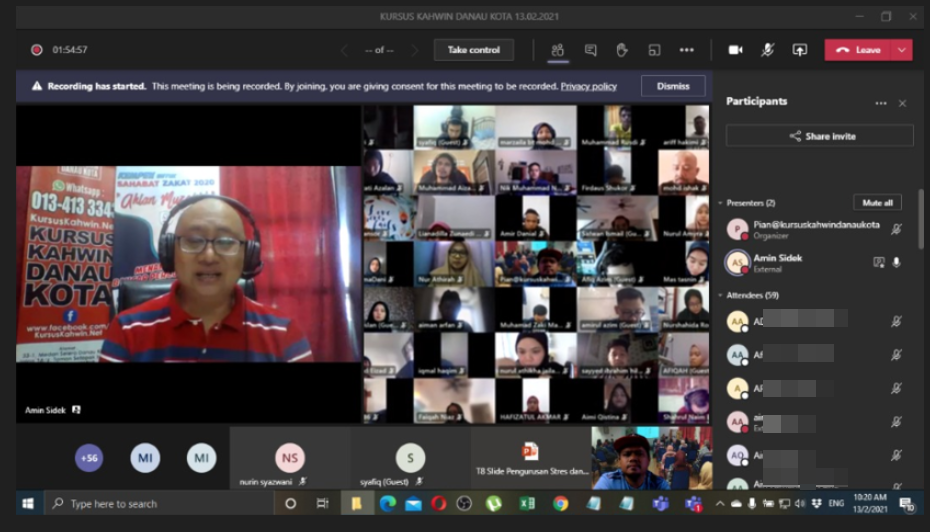
Task: Open More actions ellipsis in meeting toolbar
Action: point(686,50)
